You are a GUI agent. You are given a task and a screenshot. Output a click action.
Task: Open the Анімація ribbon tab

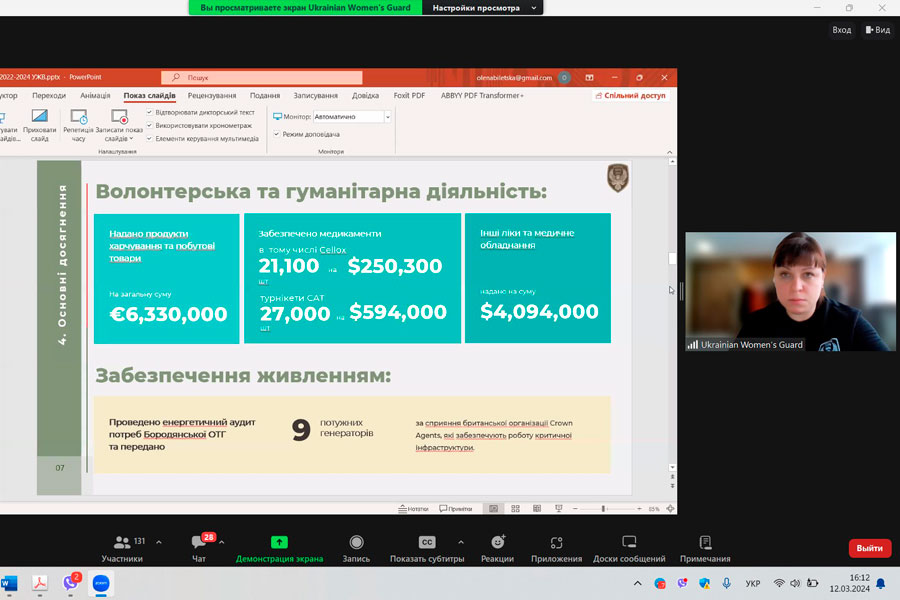95,95
